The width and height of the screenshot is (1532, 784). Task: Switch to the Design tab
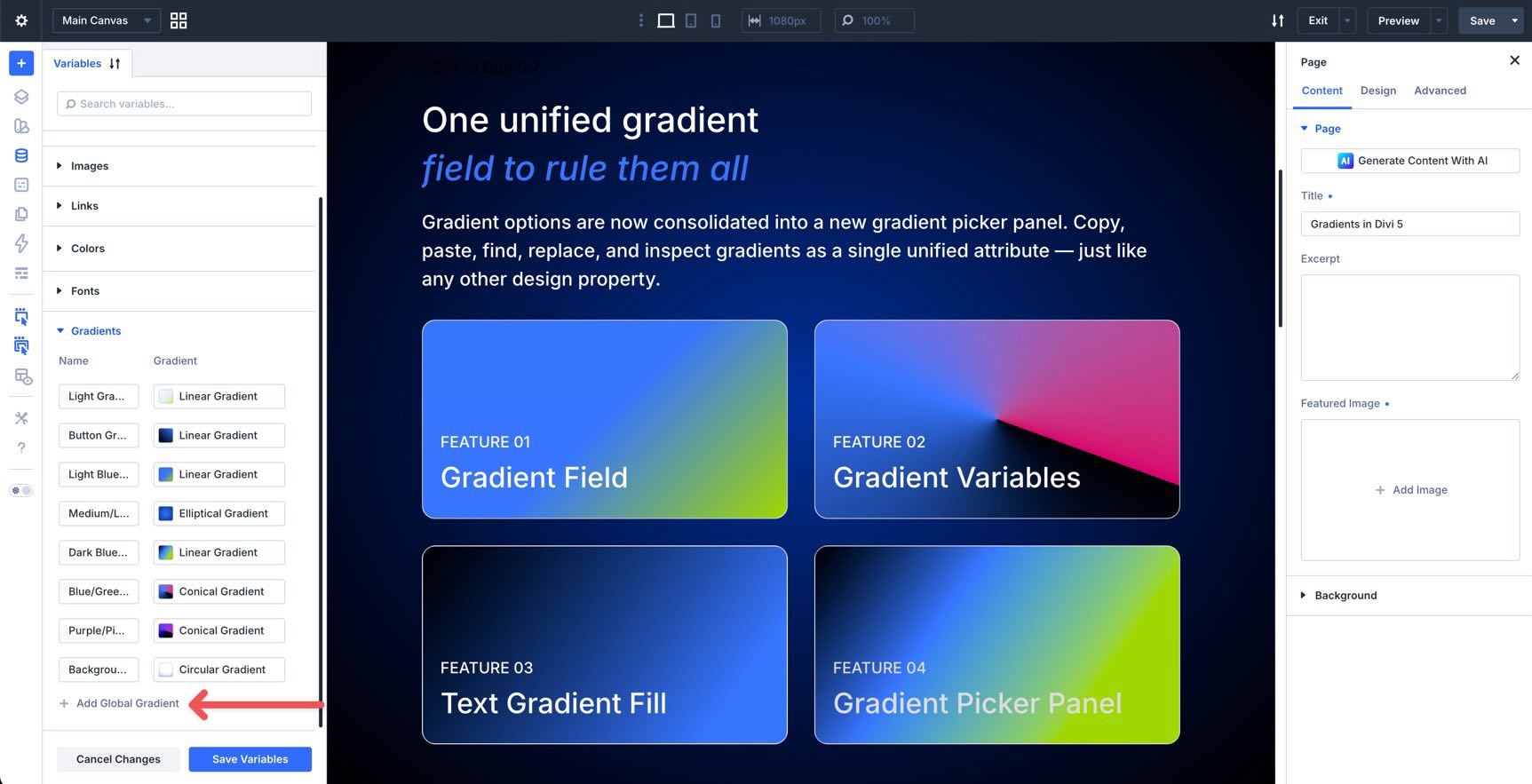point(1377,91)
